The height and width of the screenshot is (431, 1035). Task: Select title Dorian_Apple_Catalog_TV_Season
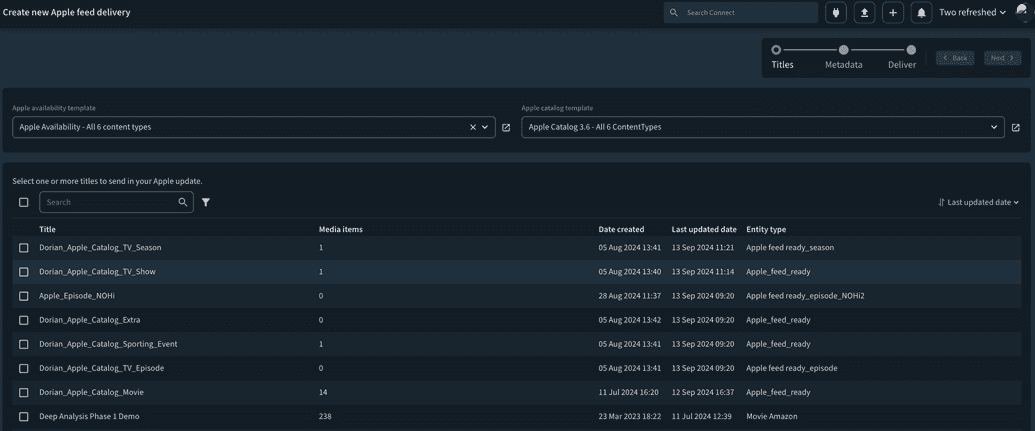point(100,248)
